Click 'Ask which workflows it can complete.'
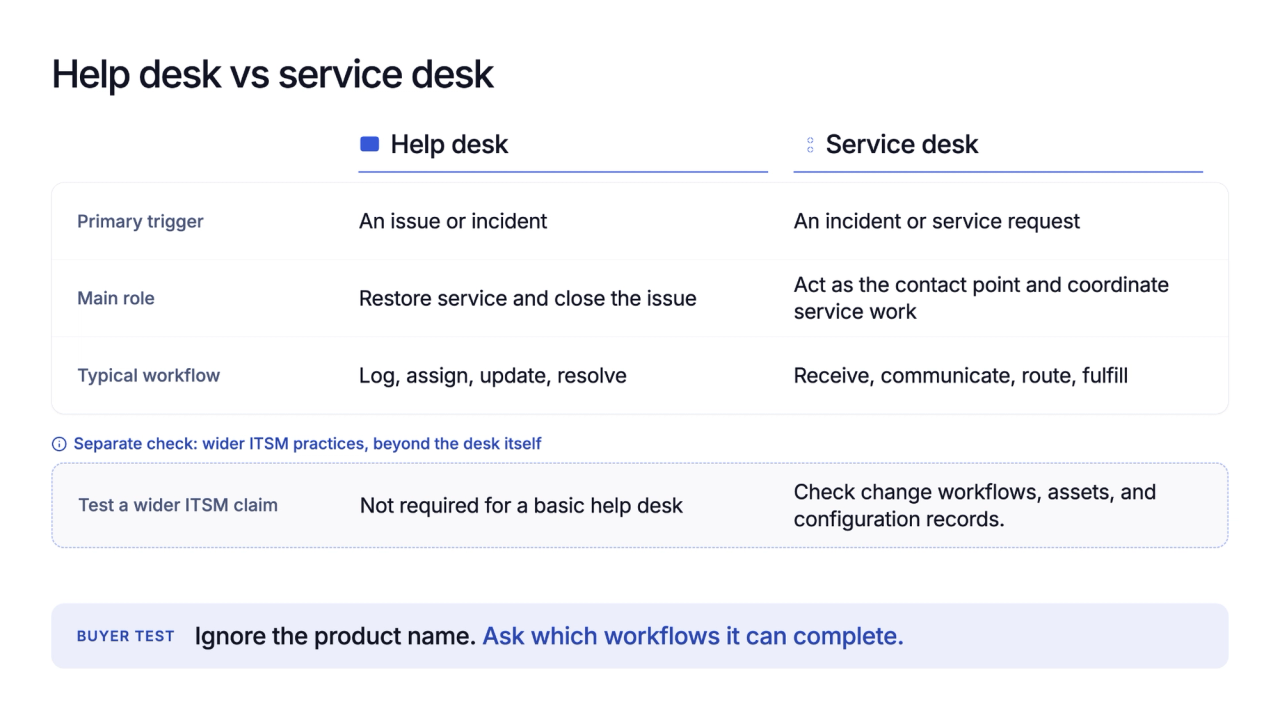Viewport: 1280px width, 720px height. click(693, 636)
